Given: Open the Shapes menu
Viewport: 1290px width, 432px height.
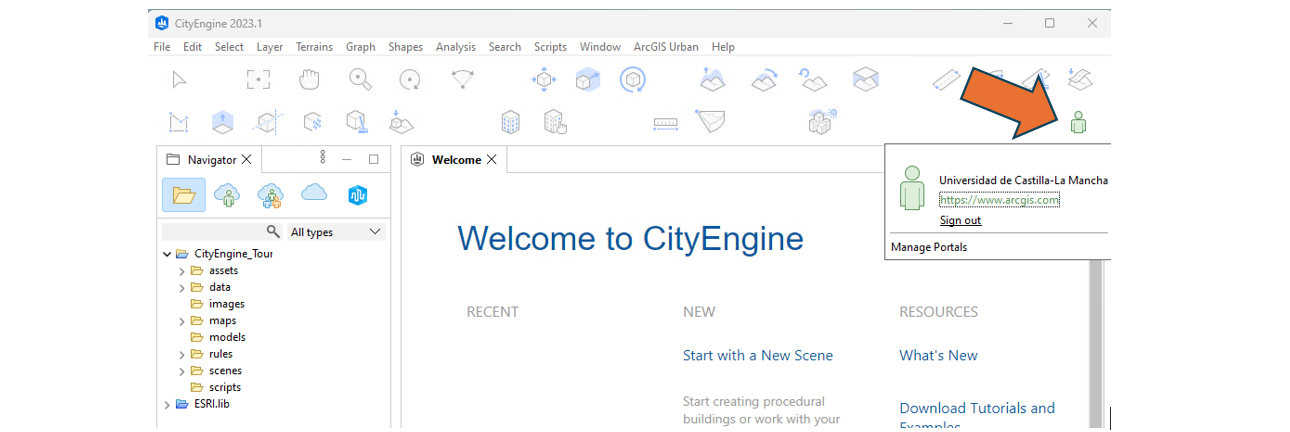Looking at the screenshot, I should coord(405,47).
